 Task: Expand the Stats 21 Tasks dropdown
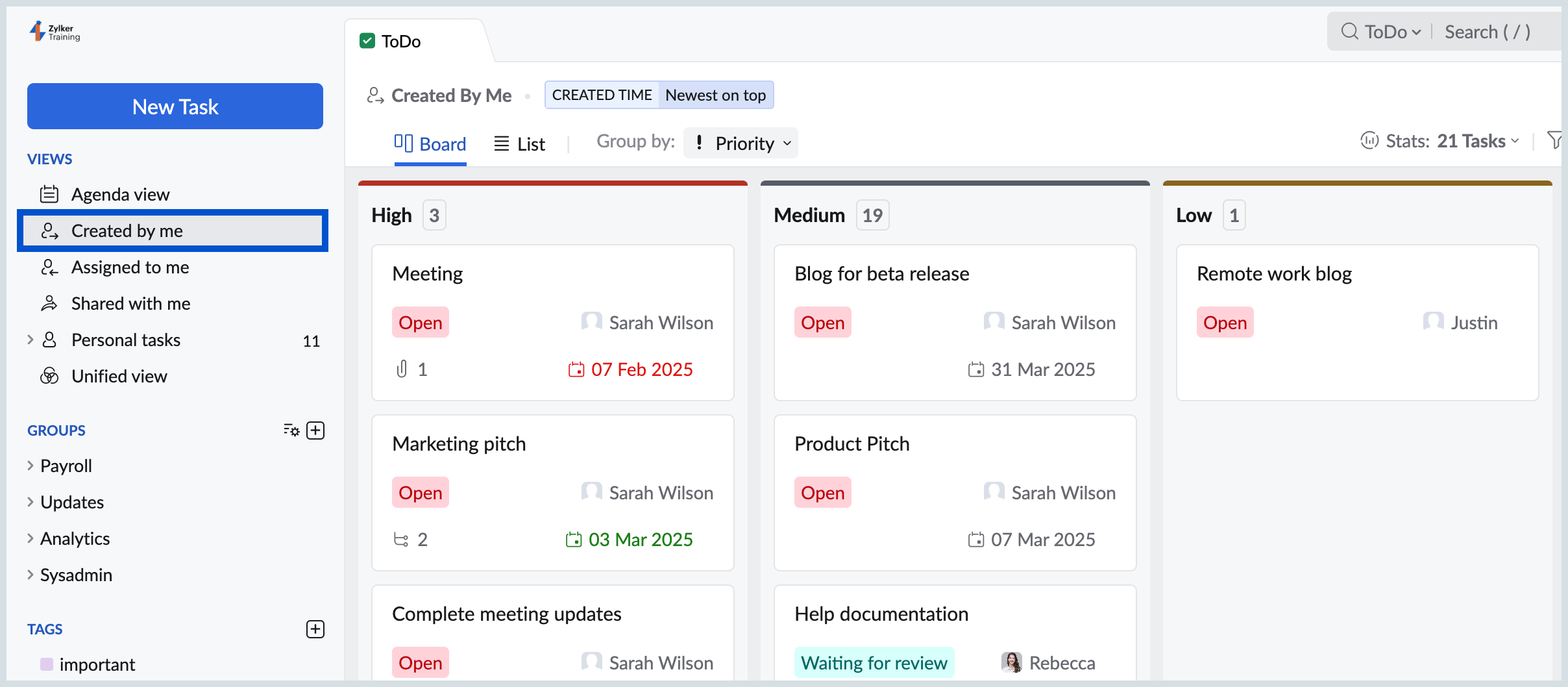pyautogui.click(x=1439, y=141)
